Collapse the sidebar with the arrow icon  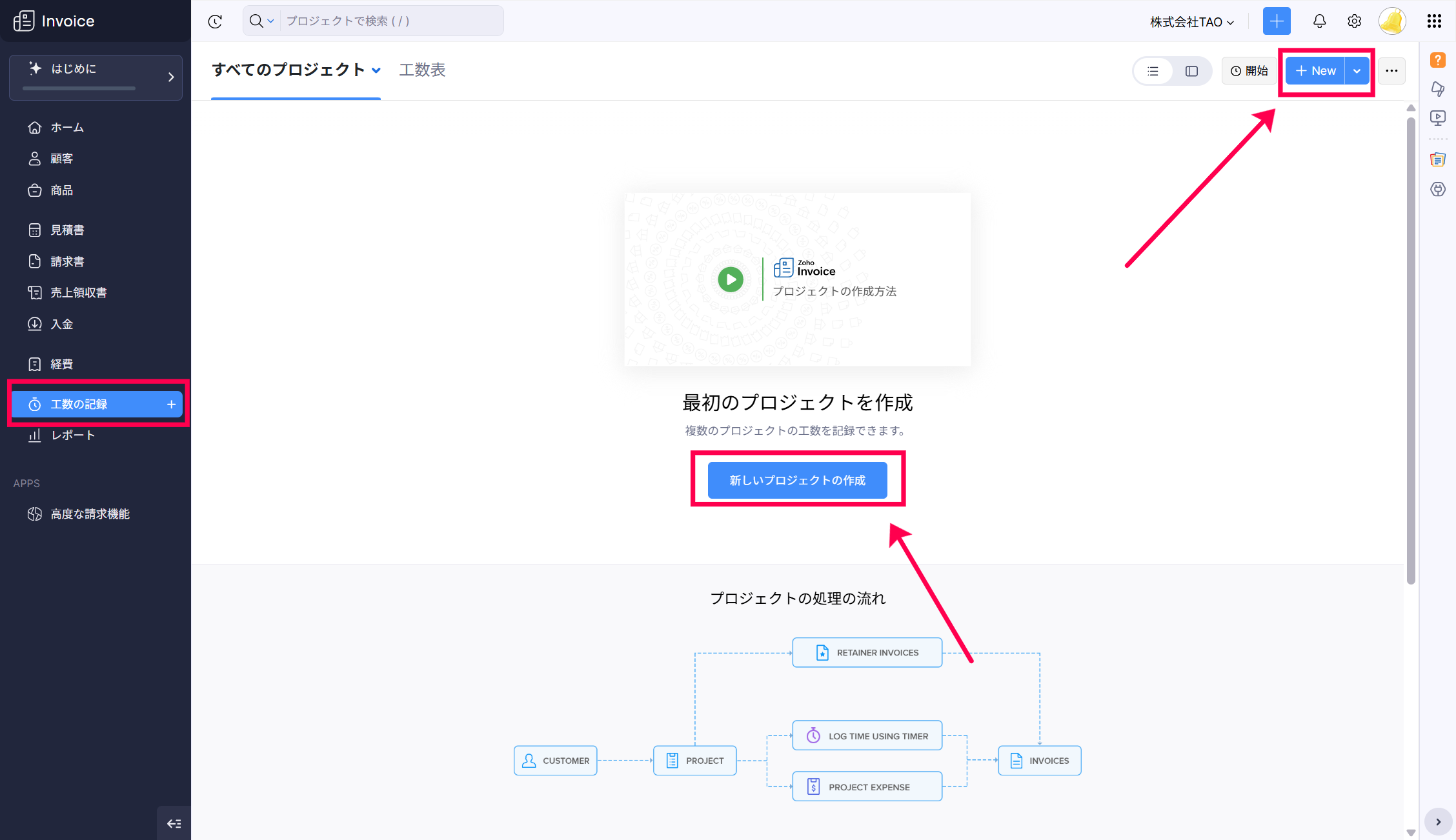[174, 823]
